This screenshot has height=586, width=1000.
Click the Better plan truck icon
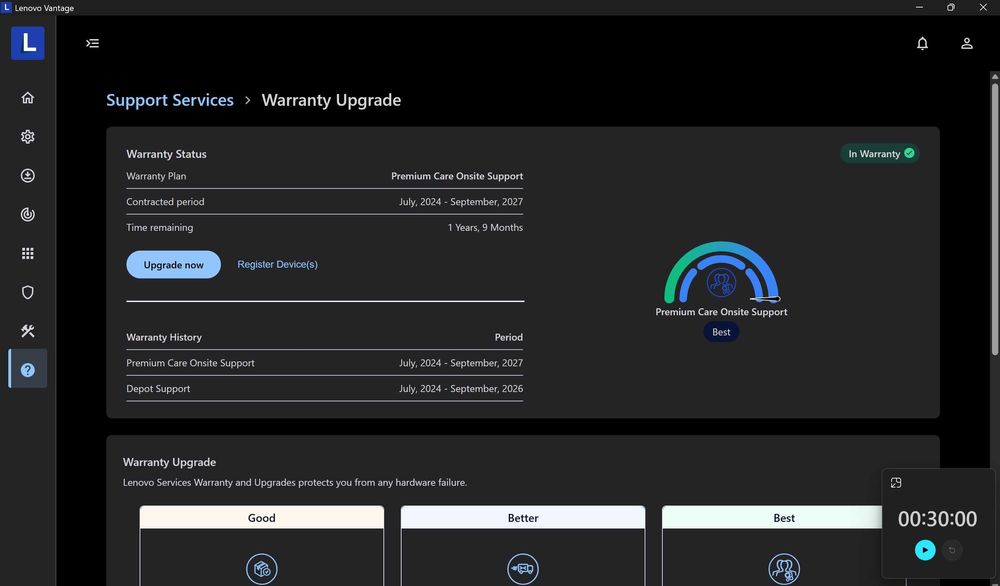[x=523, y=569]
